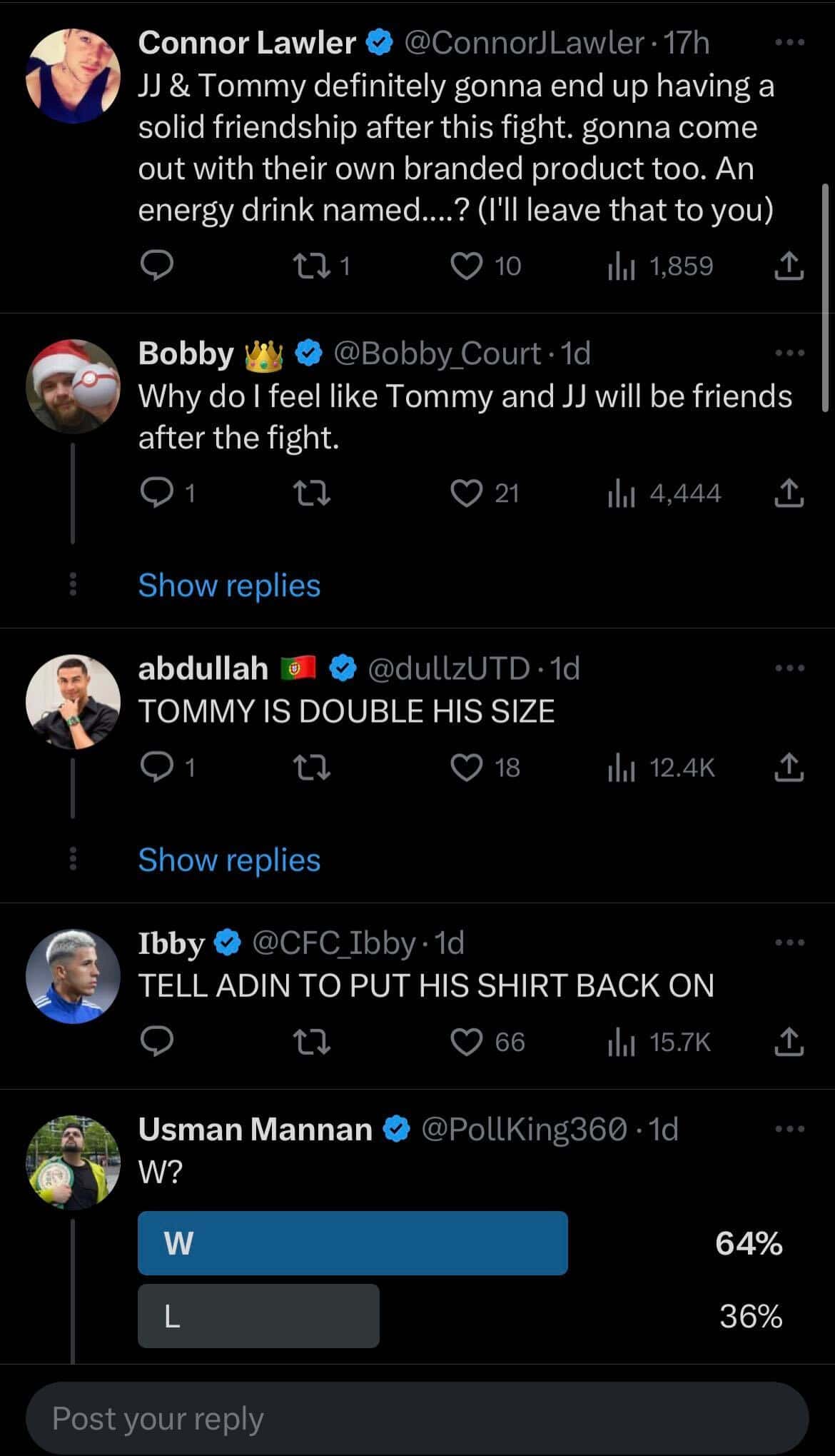Click the Post your reply field
This screenshot has width=835, height=1456.
[417, 1418]
